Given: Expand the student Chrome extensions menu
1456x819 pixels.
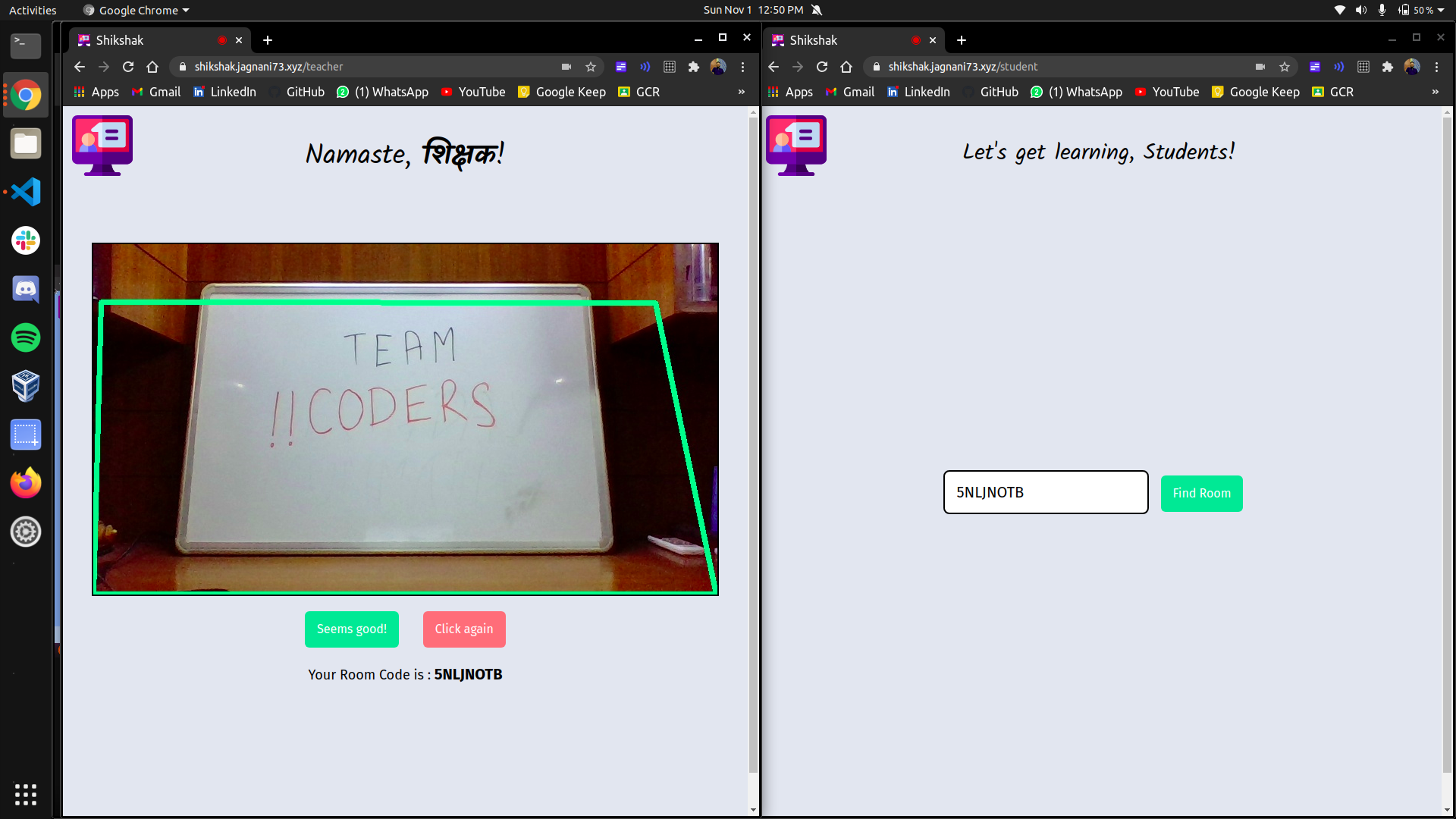Looking at the screenshot, I should point(1387,66).
